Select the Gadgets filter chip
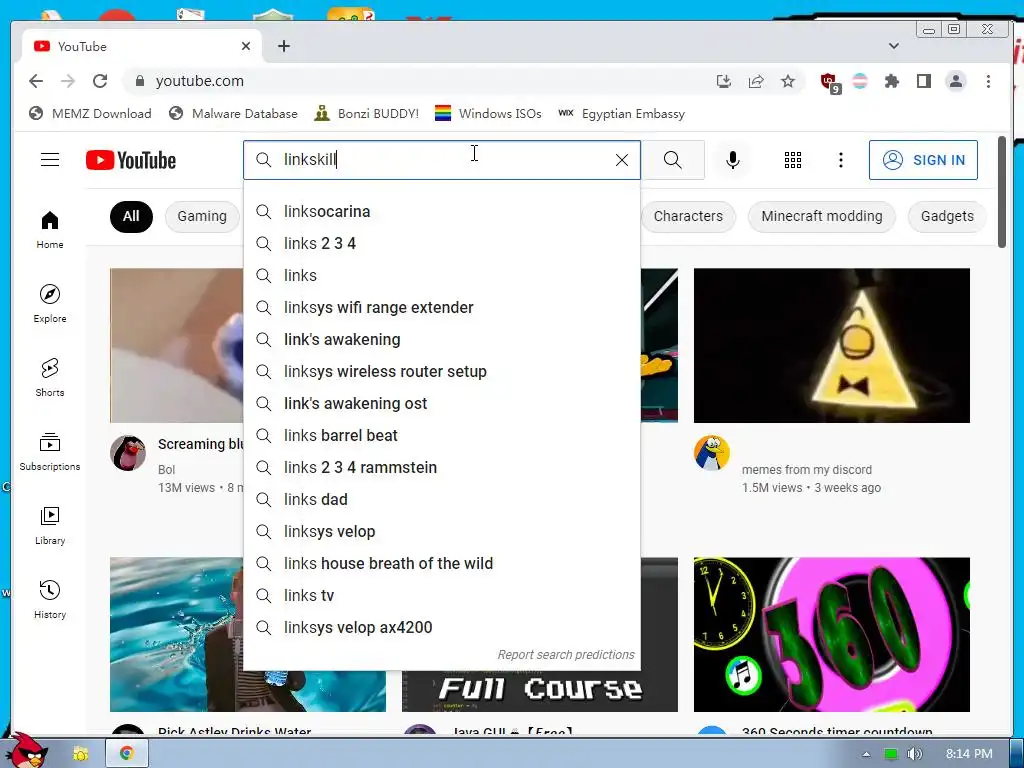Image resolution: width=1024 pixels, height=768 pixels. point(947,216)
